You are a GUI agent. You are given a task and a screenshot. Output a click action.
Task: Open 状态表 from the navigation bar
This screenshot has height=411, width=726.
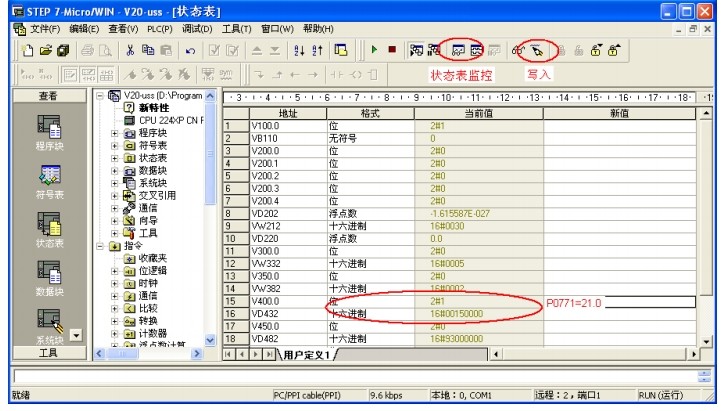49,230
